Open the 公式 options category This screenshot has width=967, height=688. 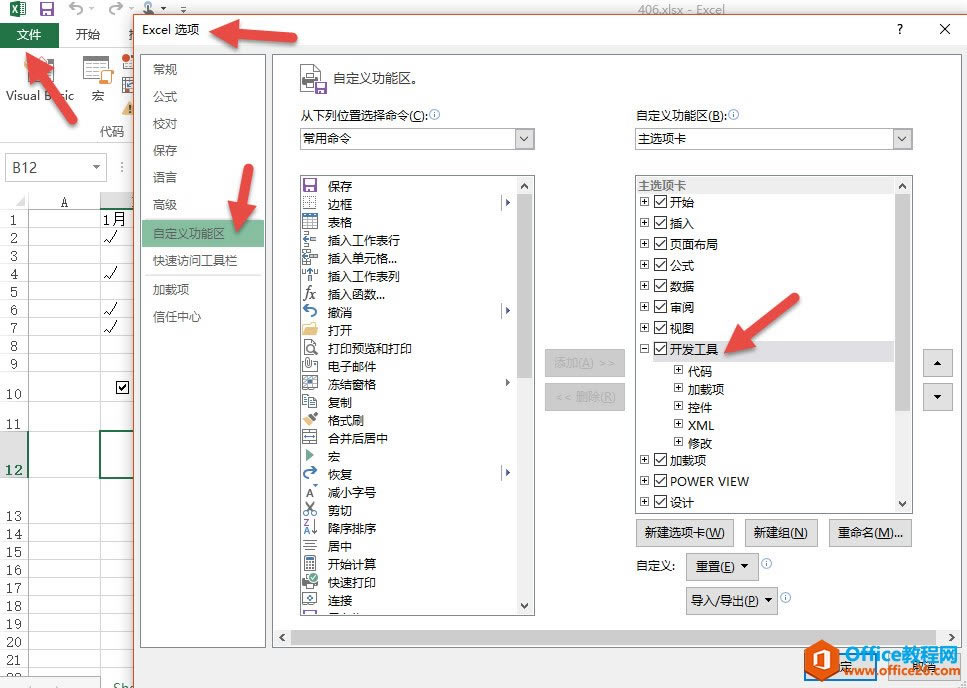[202, 97]
